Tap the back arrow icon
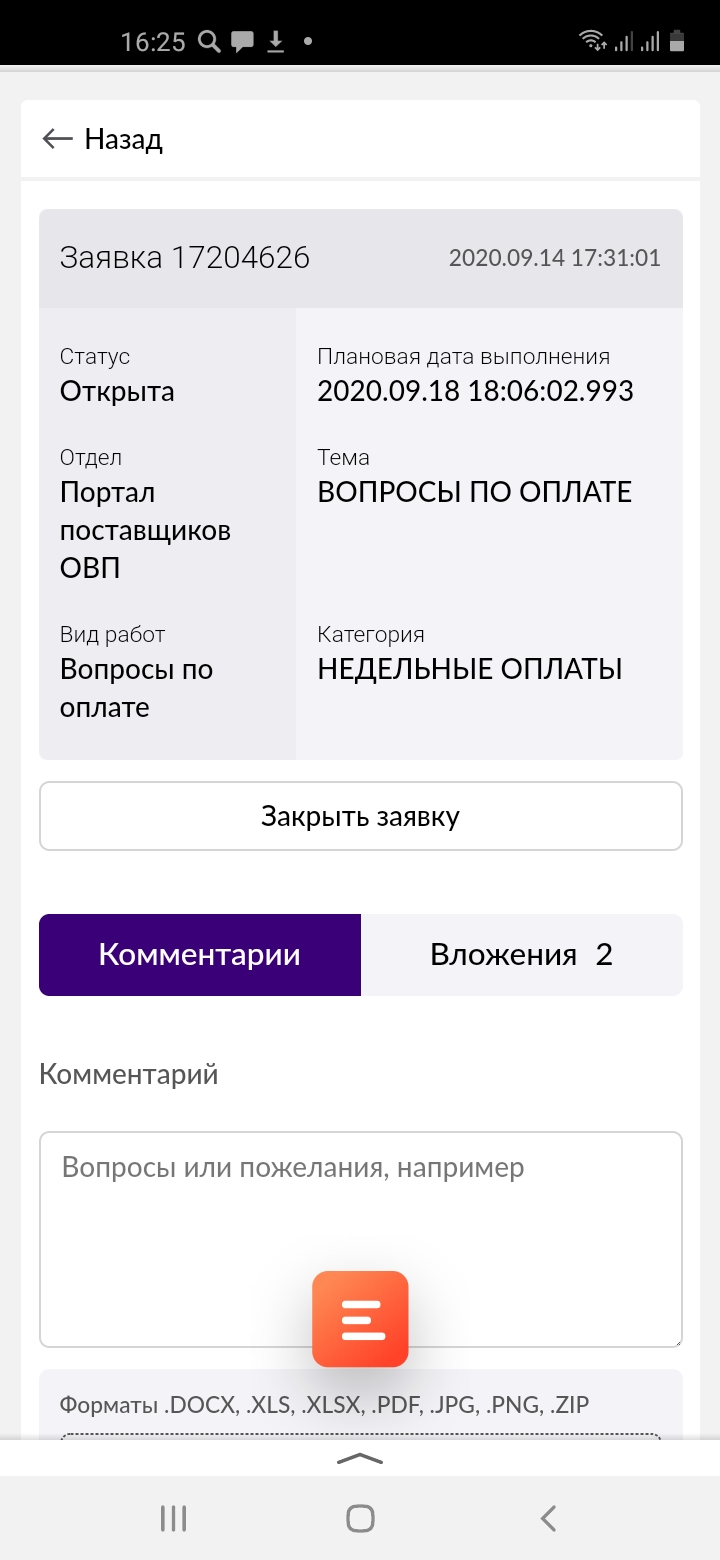720x1560 pixels. coord(57,139)
